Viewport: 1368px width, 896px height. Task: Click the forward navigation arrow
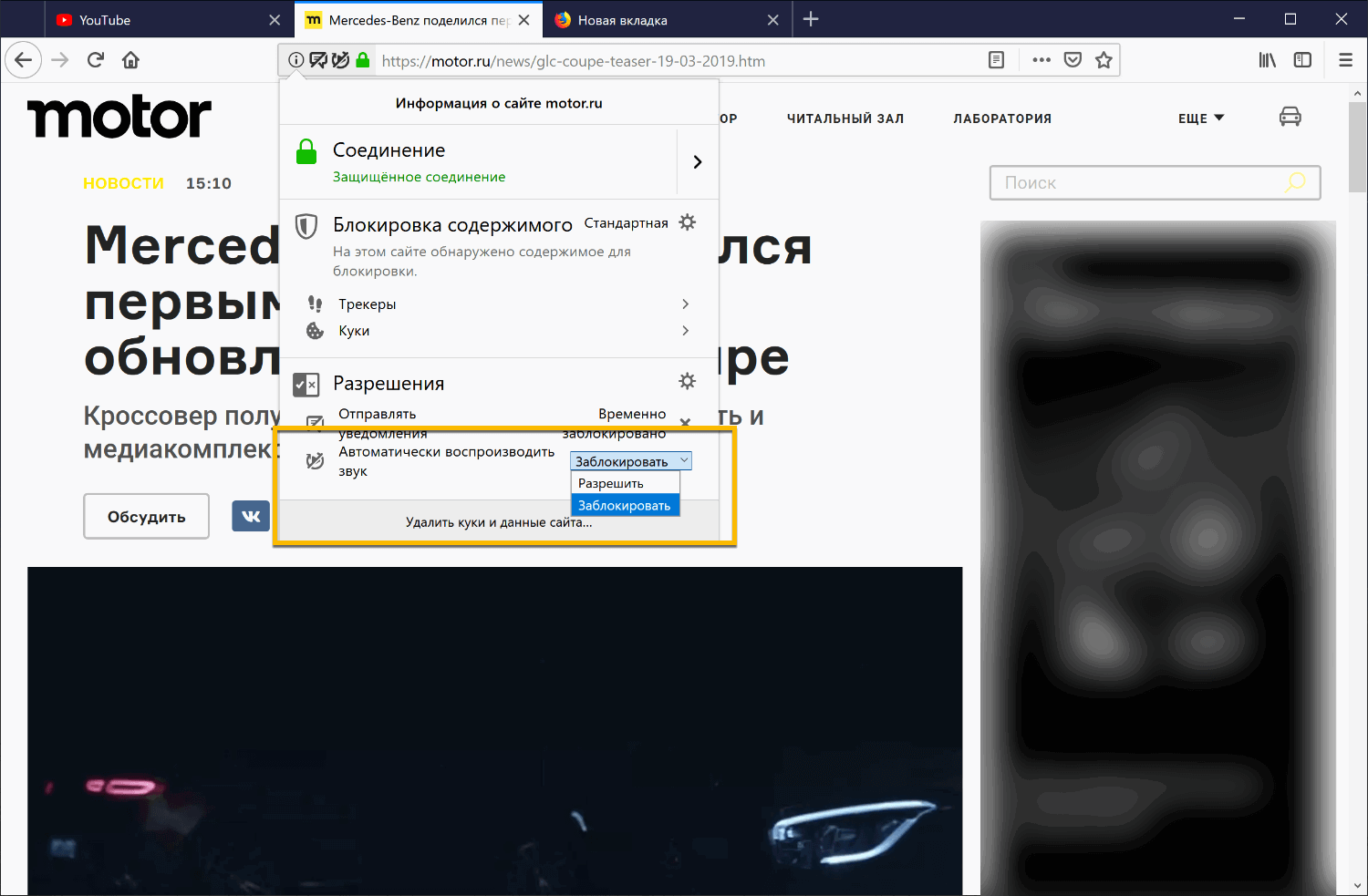point(60,60)
